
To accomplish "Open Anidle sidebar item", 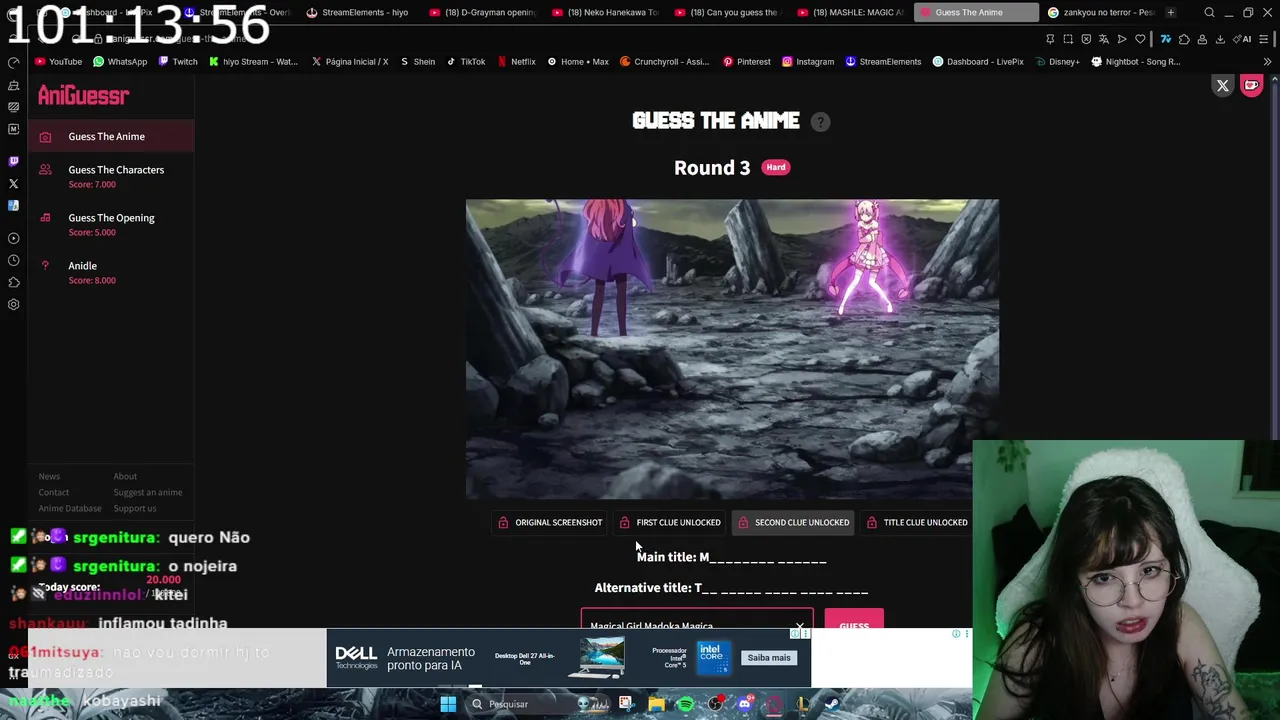I will coord(111,272).
